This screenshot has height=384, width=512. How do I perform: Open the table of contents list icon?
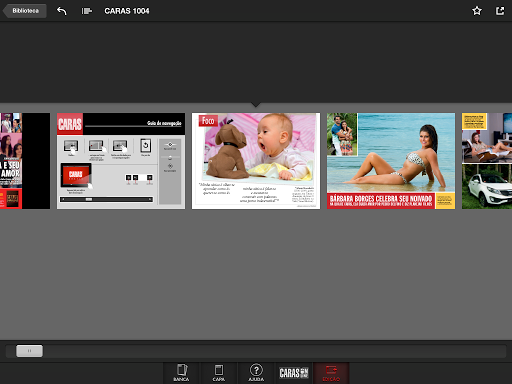tap(87, 11)
